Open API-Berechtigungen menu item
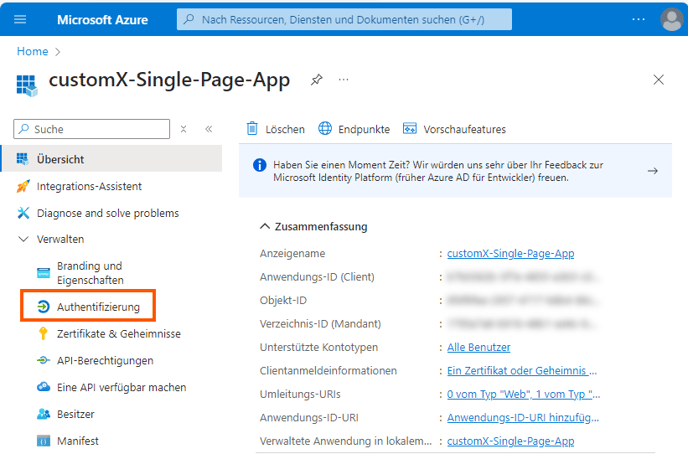This screenshot has height=454, width=688. [x=105, y=361]
